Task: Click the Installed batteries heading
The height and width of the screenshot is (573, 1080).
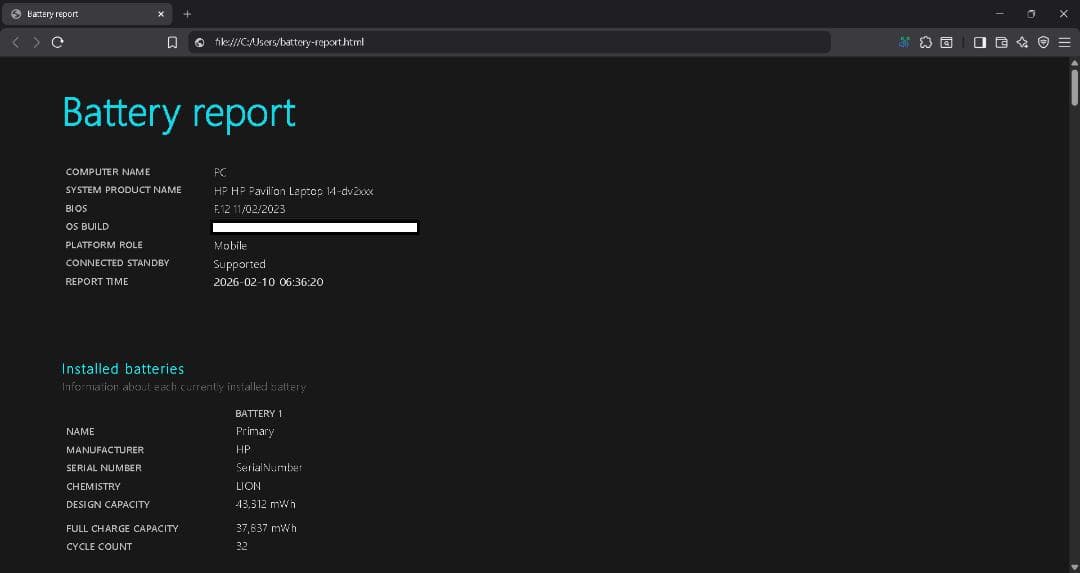Action: point(123,369)
